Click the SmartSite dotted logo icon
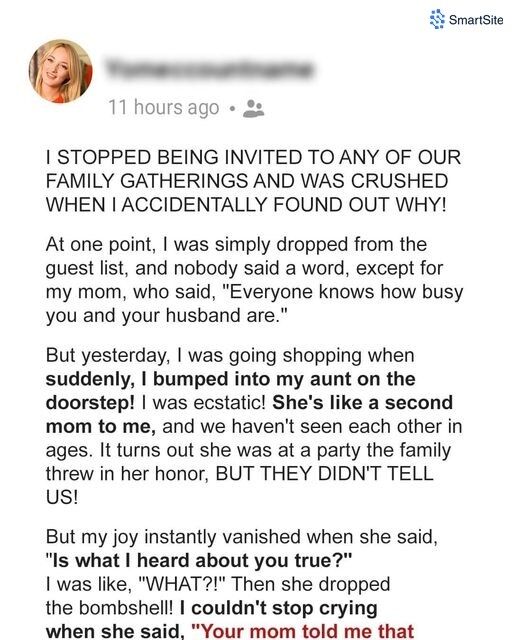This screenshot has width=512, height=640. point(437,19)
